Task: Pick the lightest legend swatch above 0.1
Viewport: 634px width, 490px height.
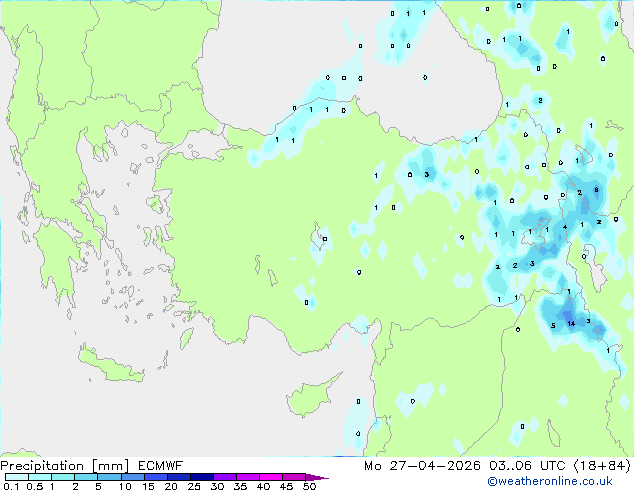Action: (x=17, y=477)
